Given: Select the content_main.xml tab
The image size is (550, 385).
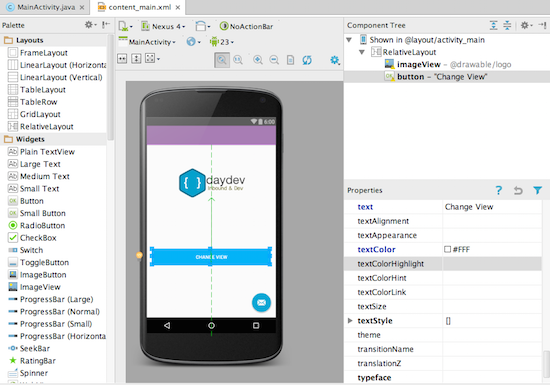Looking at the screenshot, I should coord(139,7).
